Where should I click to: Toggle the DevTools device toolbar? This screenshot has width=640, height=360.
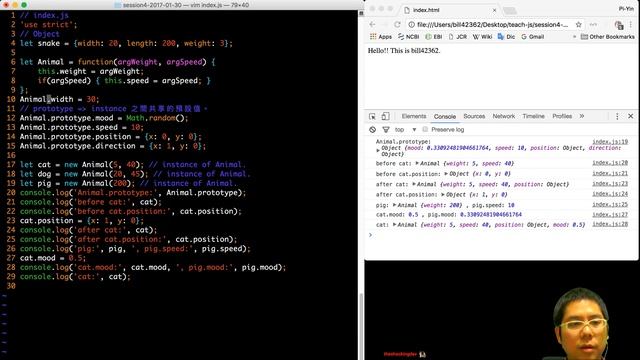pyautogui.click(x=385, y=116)
